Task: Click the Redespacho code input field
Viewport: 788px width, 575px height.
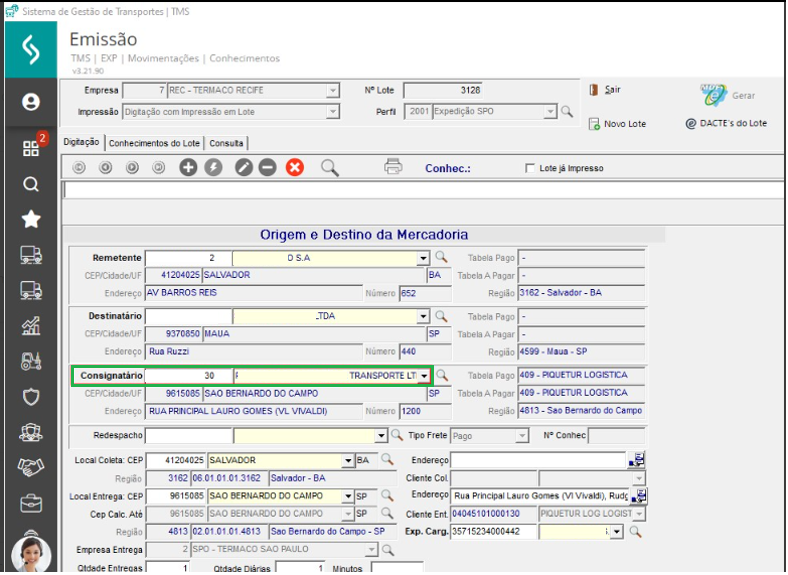Action: 188,436
